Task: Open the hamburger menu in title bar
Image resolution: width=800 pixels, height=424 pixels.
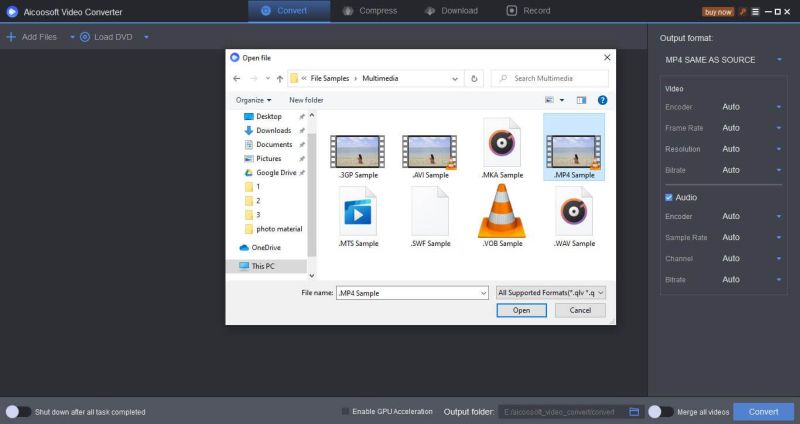Action: (x=755, y=11)
